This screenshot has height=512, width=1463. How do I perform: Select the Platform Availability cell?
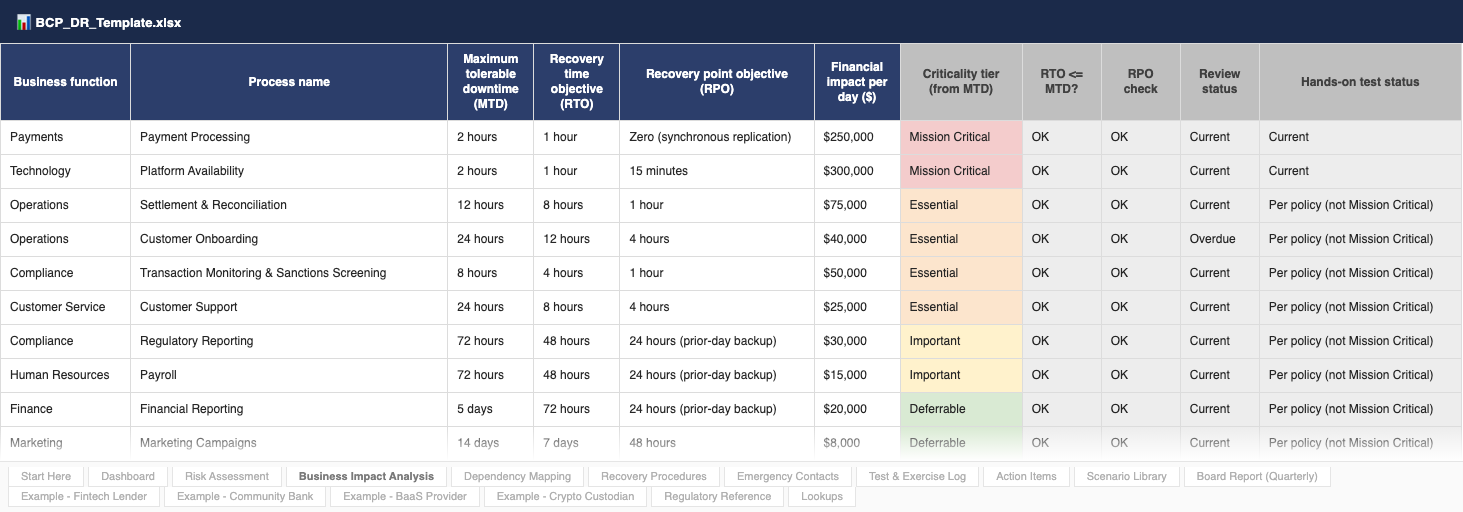click(289, 171)
